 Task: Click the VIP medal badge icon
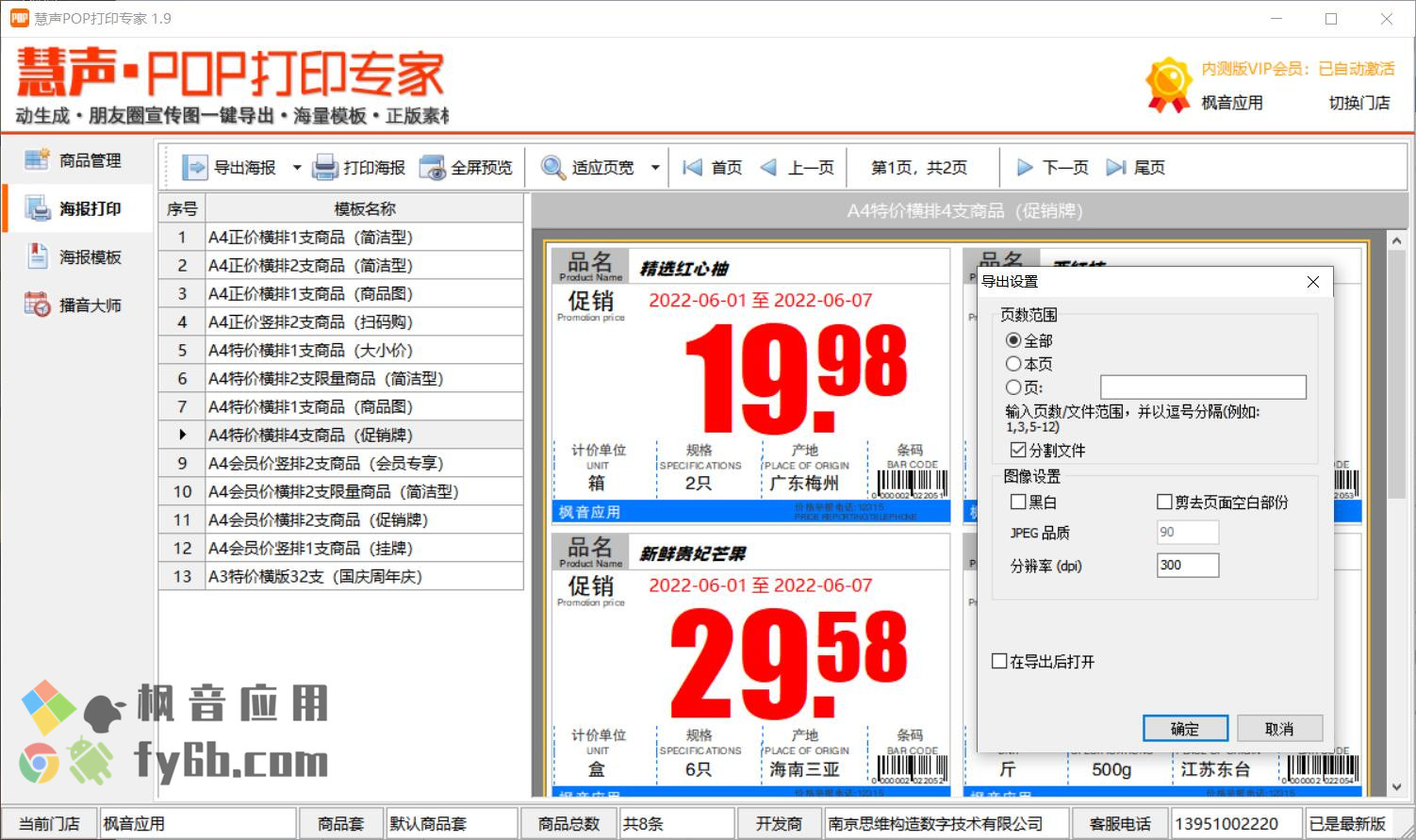[x=1168, y=85]
